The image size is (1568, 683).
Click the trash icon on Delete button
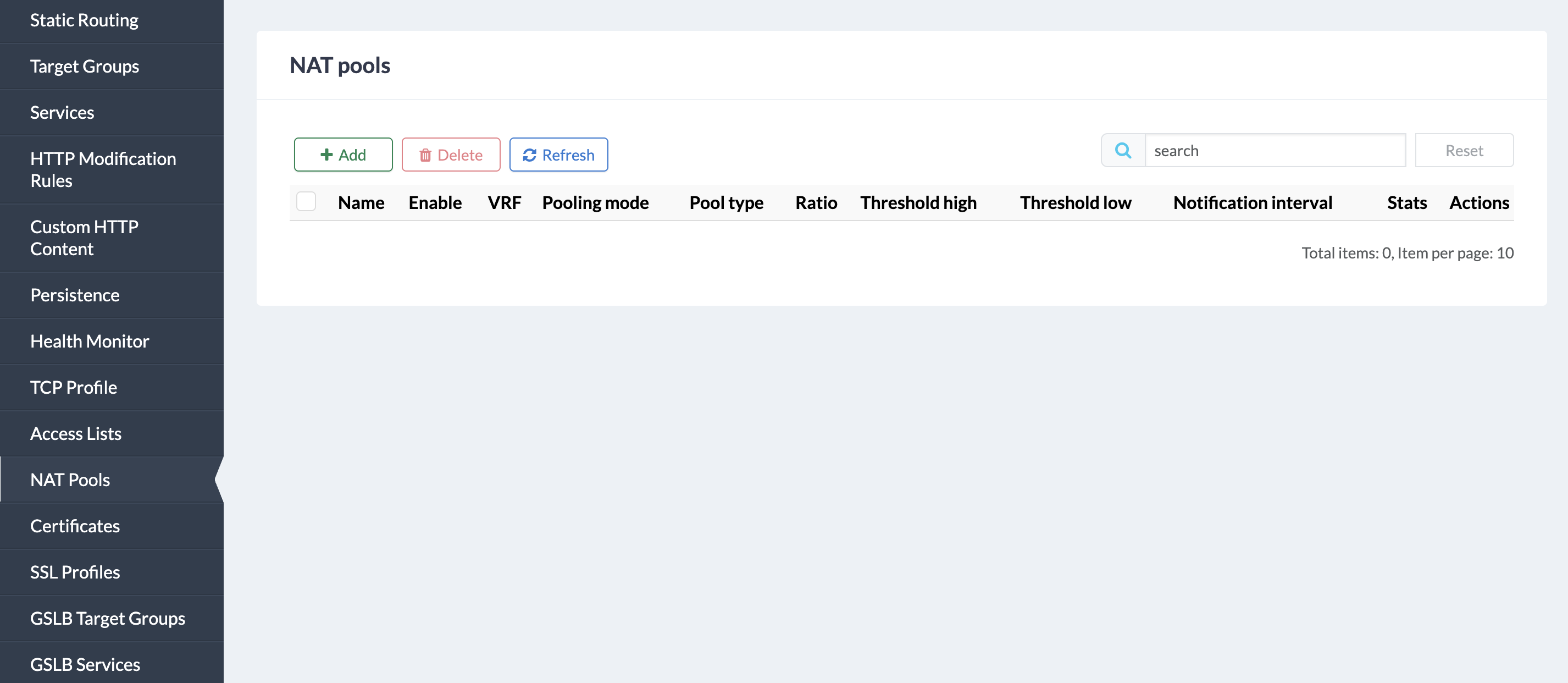(x=425, y=156)
